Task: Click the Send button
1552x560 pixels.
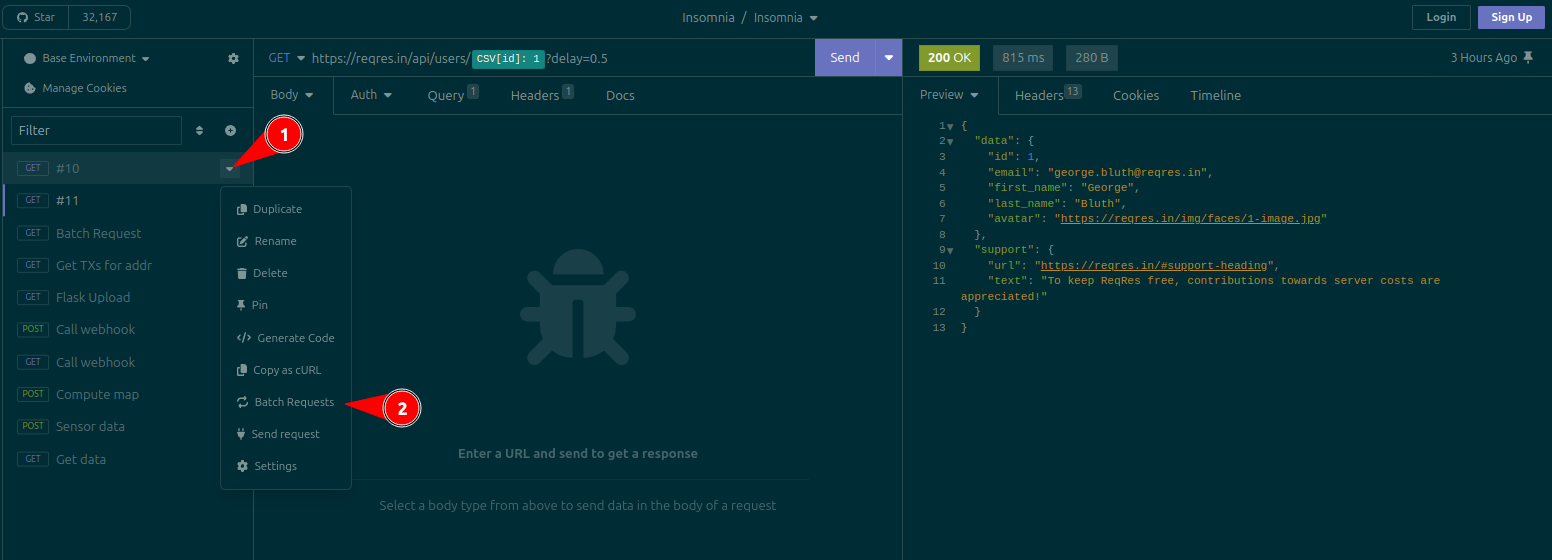Action: pyautogui.click(x=845, y=58)
